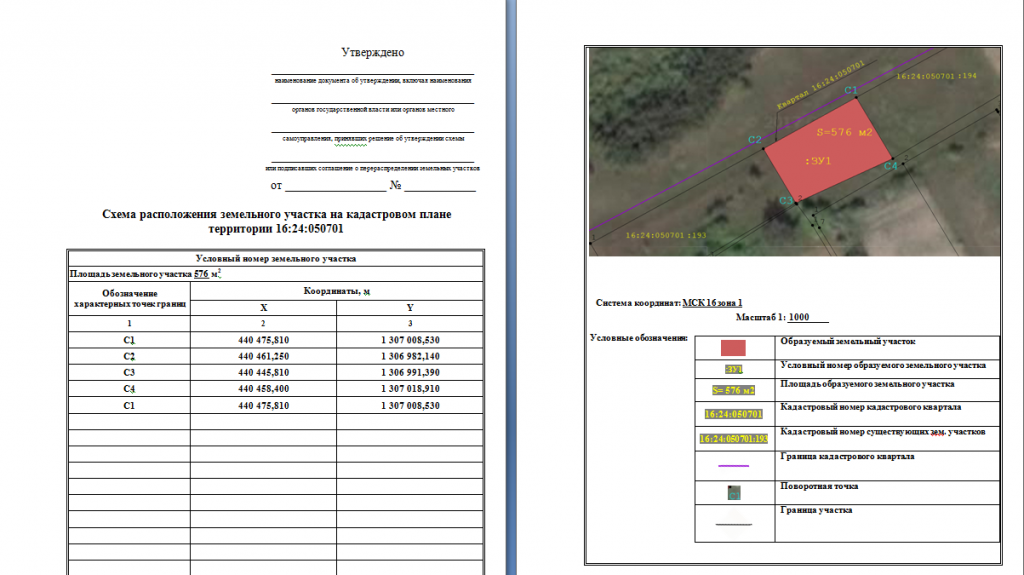Click the cyan 'C4' point label on the map
Image resolution: width=1024 pixels, height=575 pixels.
pyautogui.click(x=891, y=166)
